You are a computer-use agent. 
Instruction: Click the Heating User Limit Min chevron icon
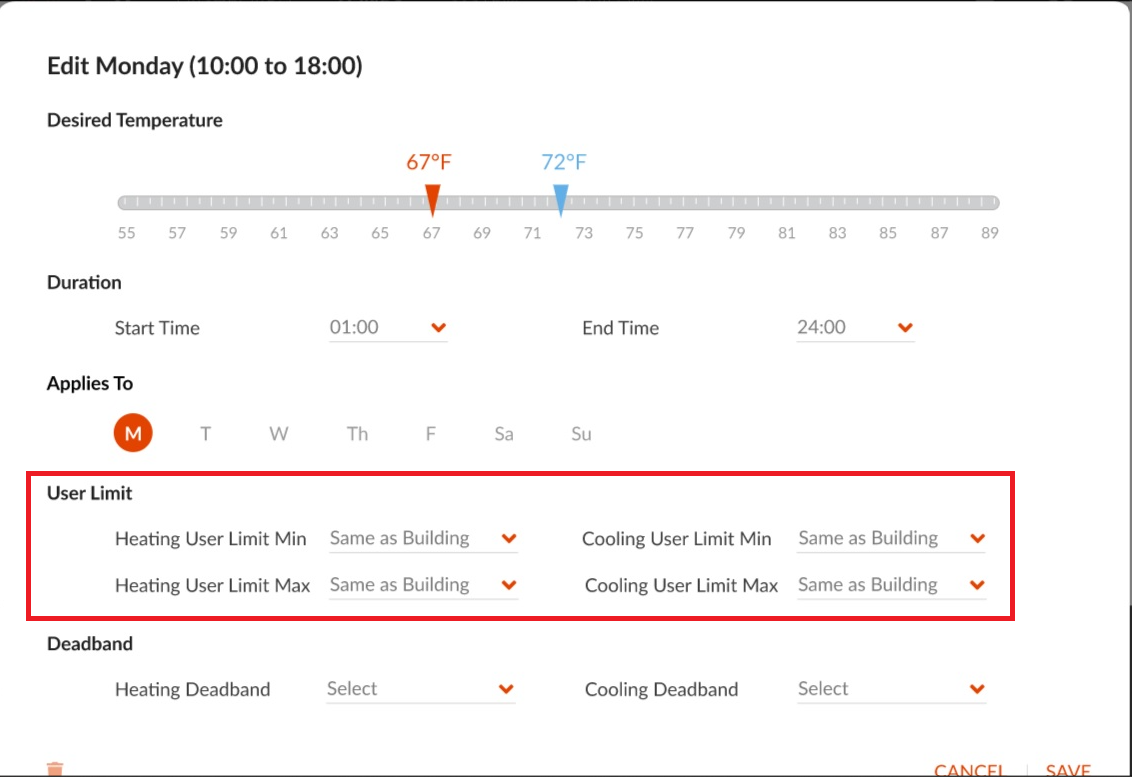click(508, 537)
